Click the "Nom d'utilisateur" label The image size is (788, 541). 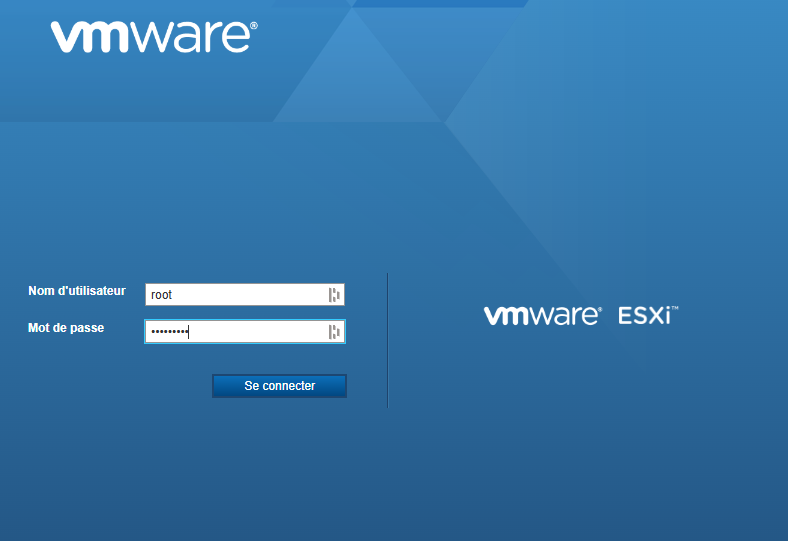[x=77, y=291]
